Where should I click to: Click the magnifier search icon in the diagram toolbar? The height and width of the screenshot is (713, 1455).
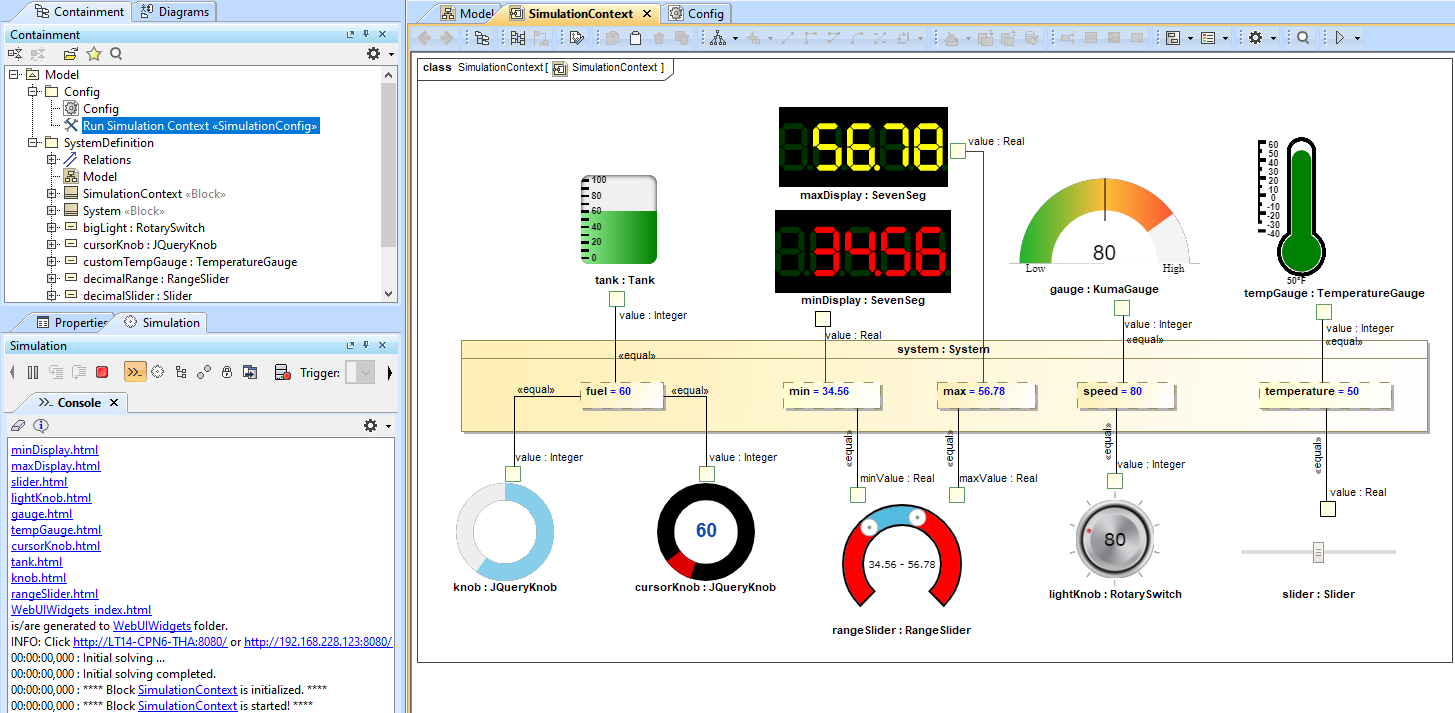click(1303, 38)
